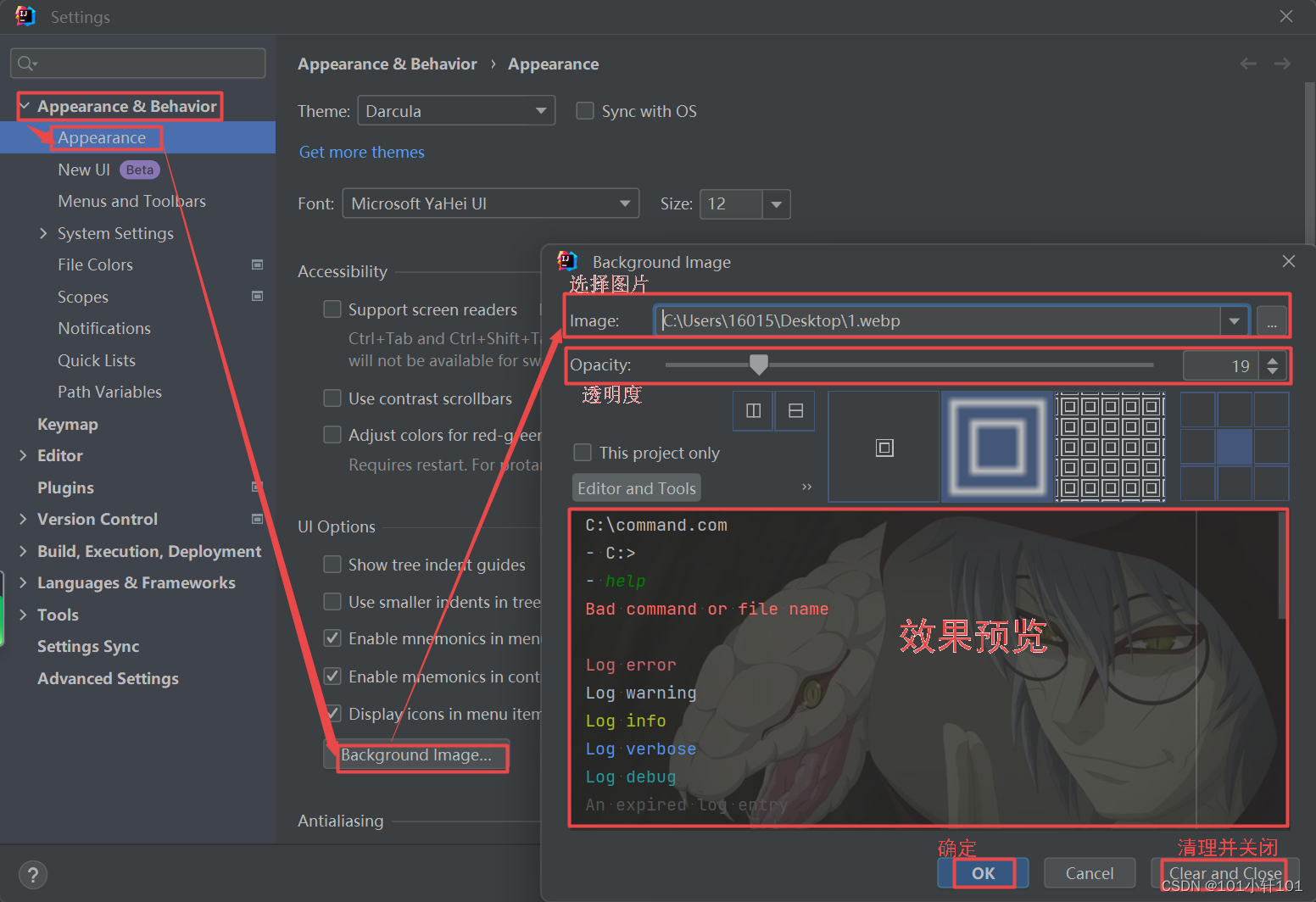Check This project only option
Image resolution: width=1316 pixels, height=902 pixels.
pos(583,453)
